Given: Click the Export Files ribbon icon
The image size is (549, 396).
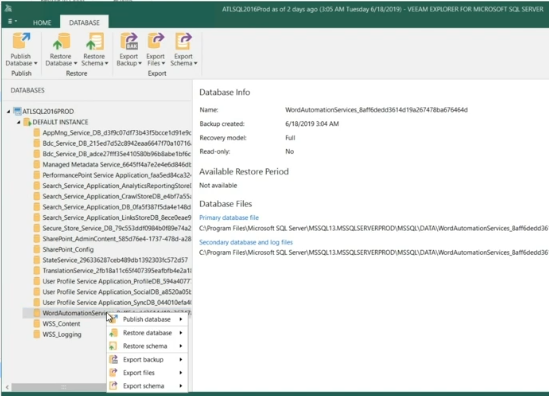Looking at the screenshot, I should coord(155,41).
